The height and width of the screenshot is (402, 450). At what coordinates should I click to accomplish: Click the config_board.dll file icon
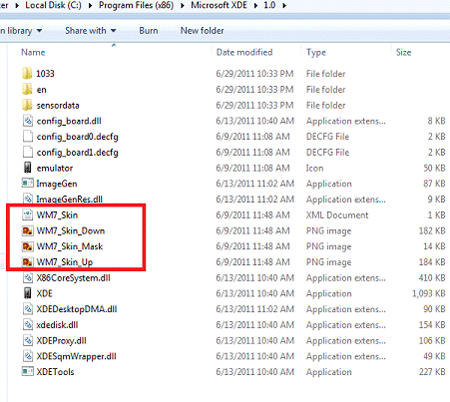(28, 121)
